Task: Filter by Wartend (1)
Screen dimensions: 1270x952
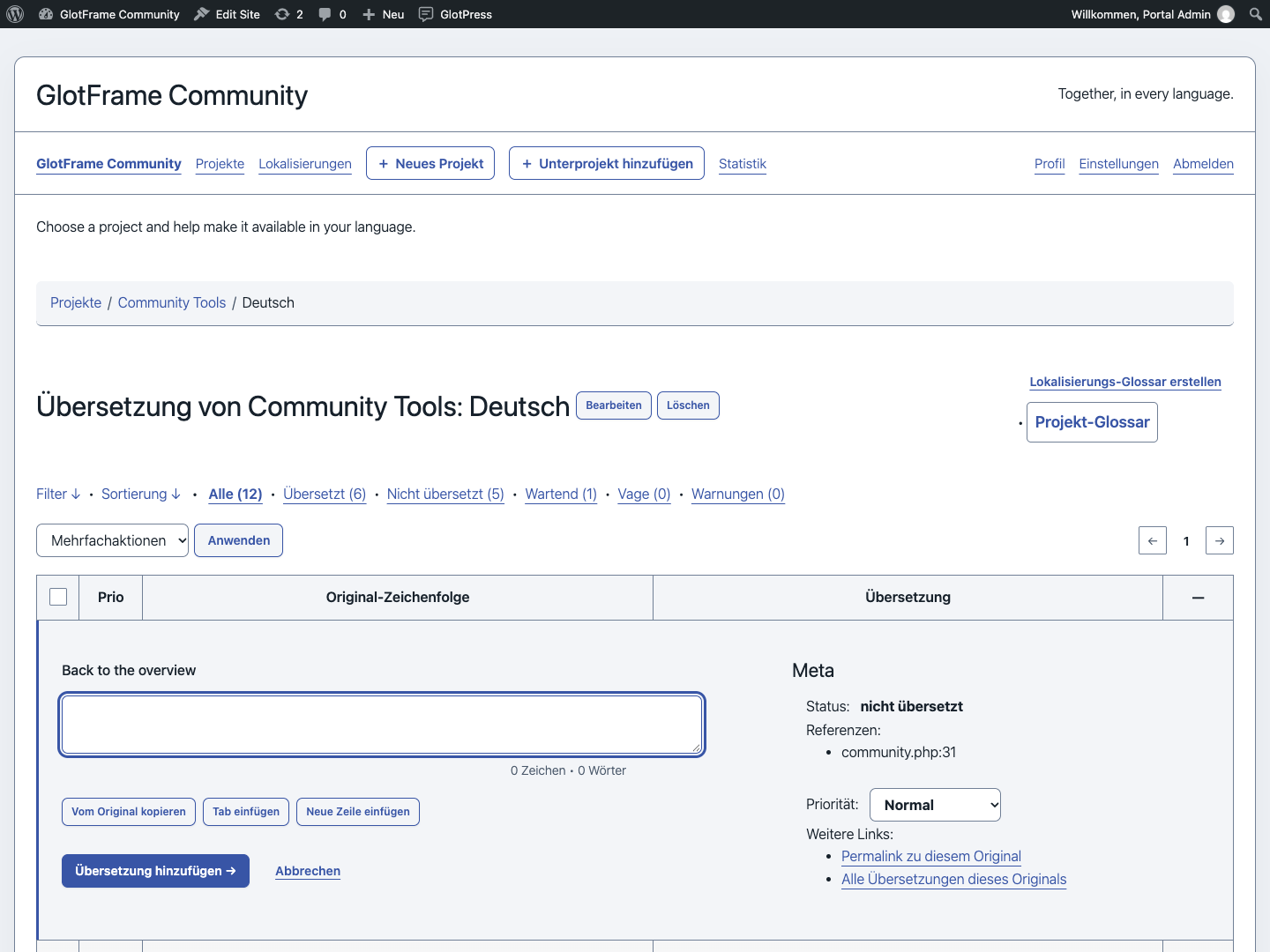Action: point(561,494)
